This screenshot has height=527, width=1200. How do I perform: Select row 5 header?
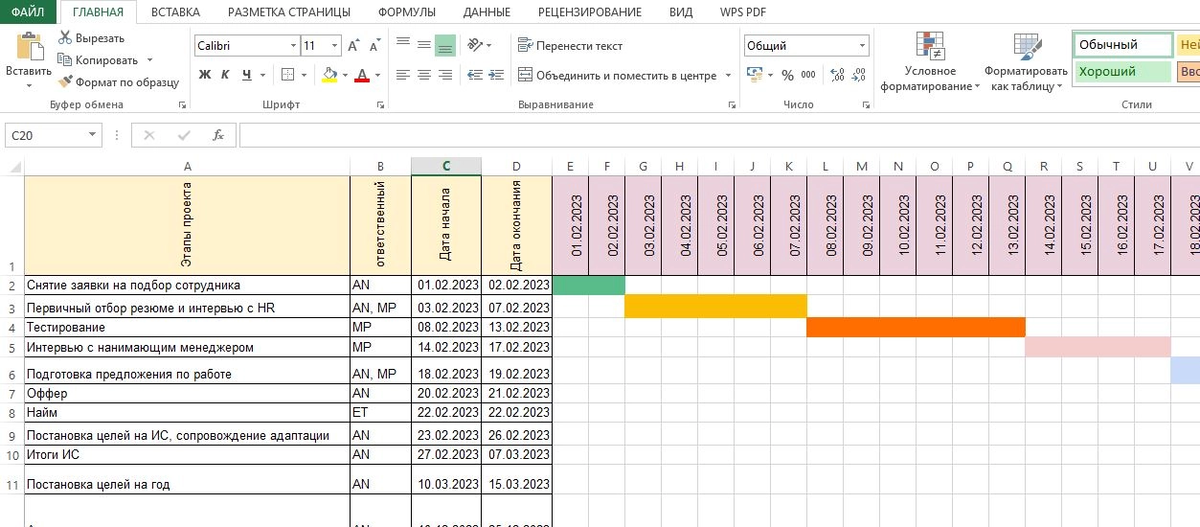pos(12,348)
